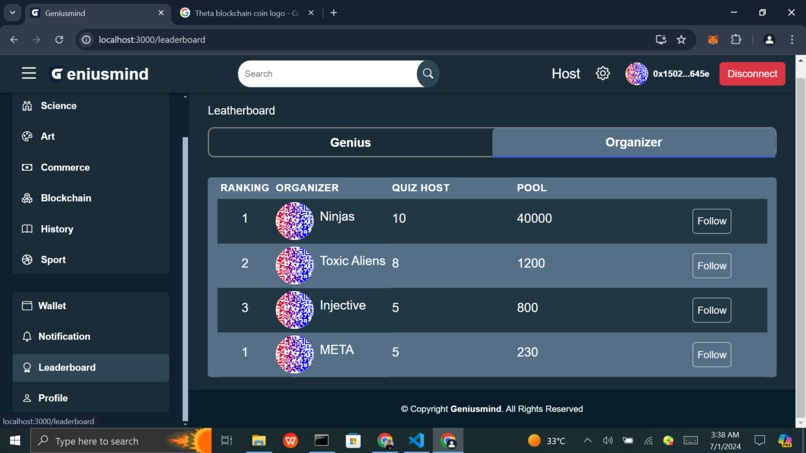Click the browser back arrow

point(14,40)
